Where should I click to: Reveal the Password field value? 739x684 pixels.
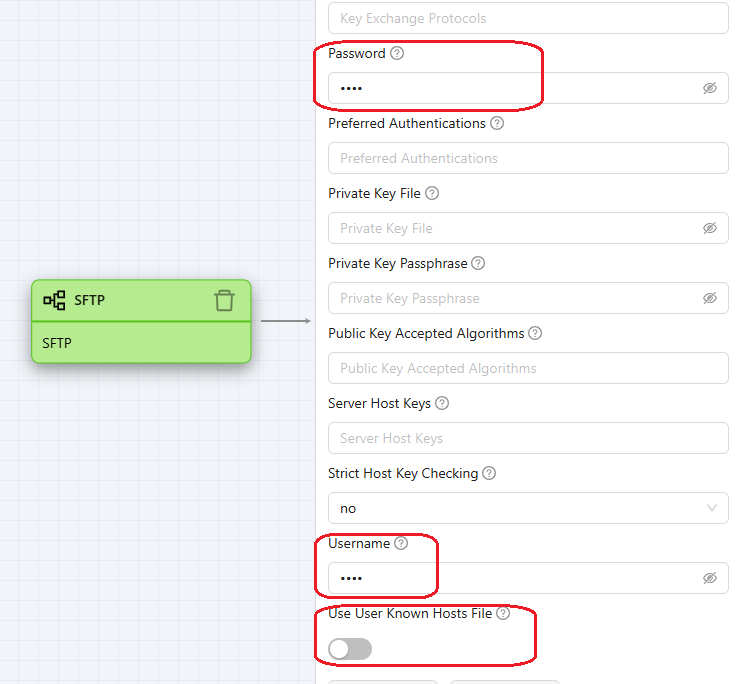point(710,88)
